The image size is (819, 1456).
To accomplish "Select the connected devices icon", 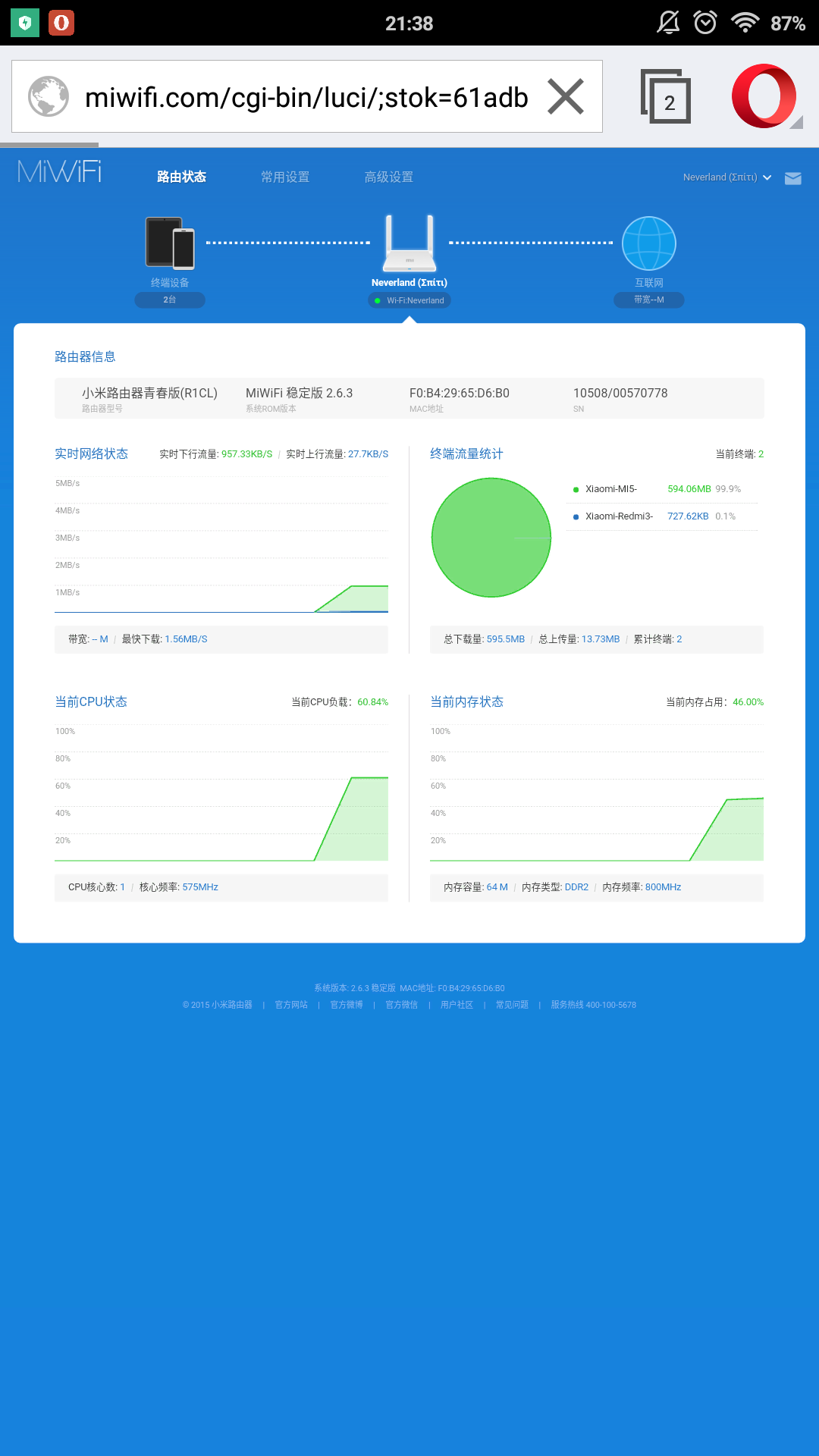I will click(x=170, y=243).
